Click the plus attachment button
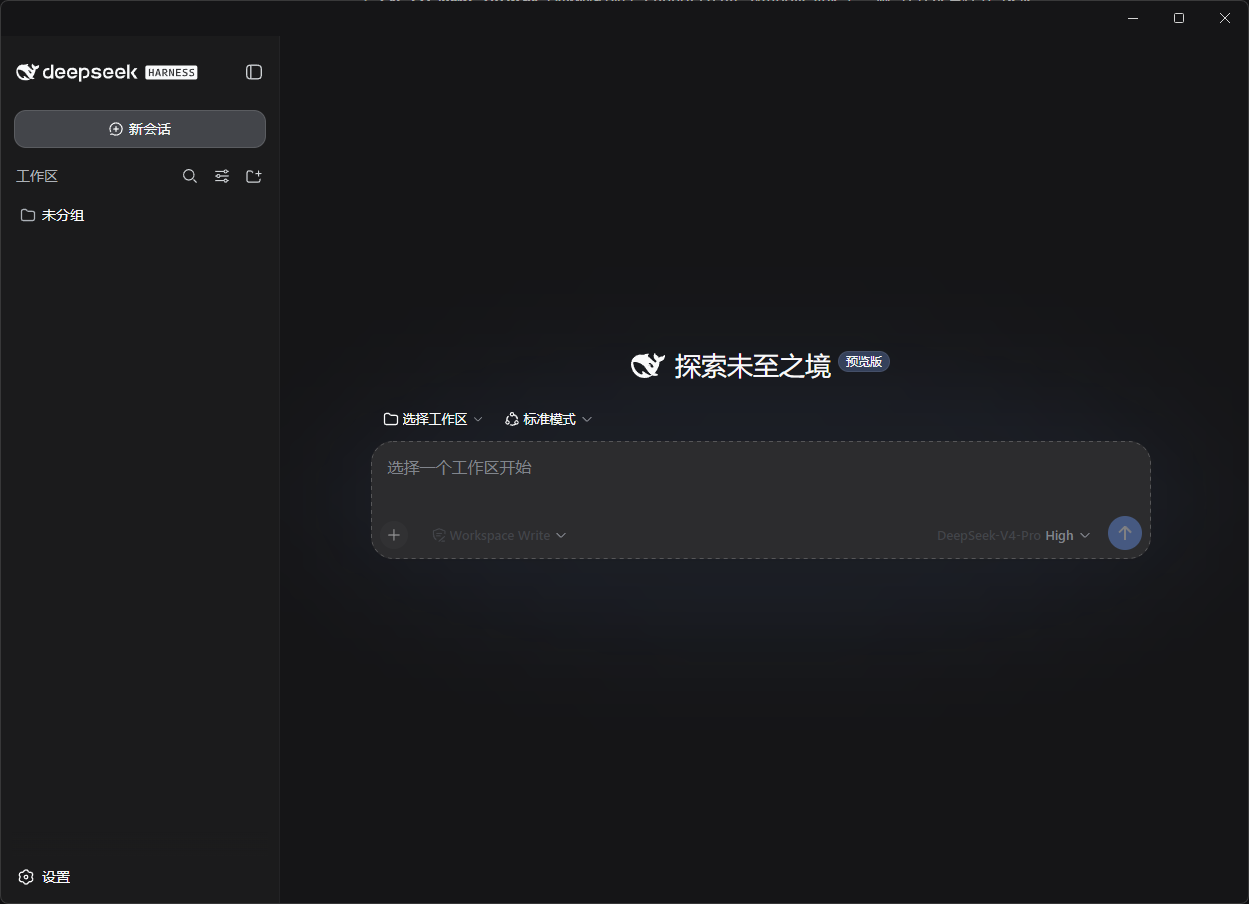This screenshot has width=1249, height=904. click(394, 535)
